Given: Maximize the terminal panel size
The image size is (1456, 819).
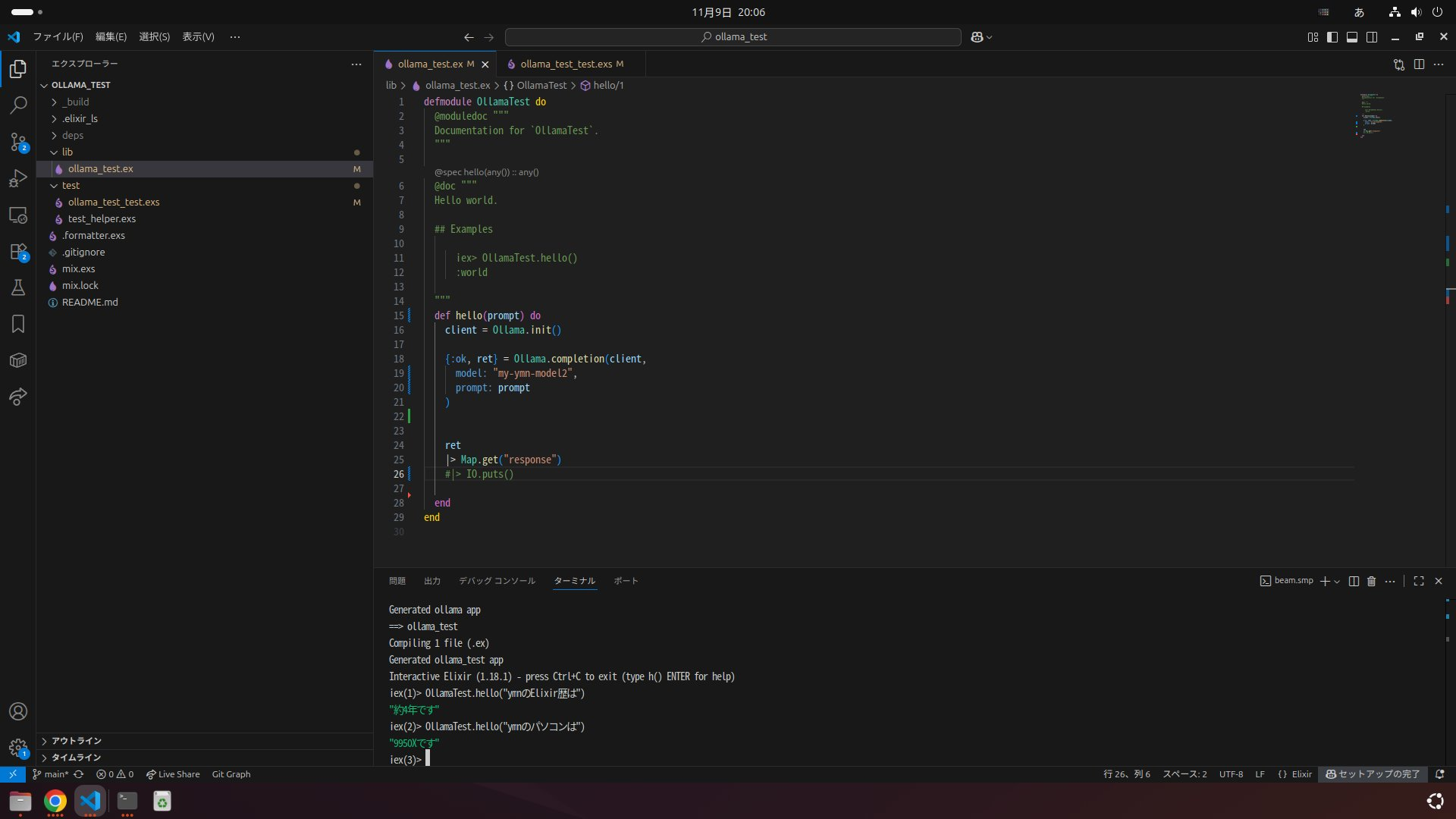Looking at the screenshot, I should 1419,581.
